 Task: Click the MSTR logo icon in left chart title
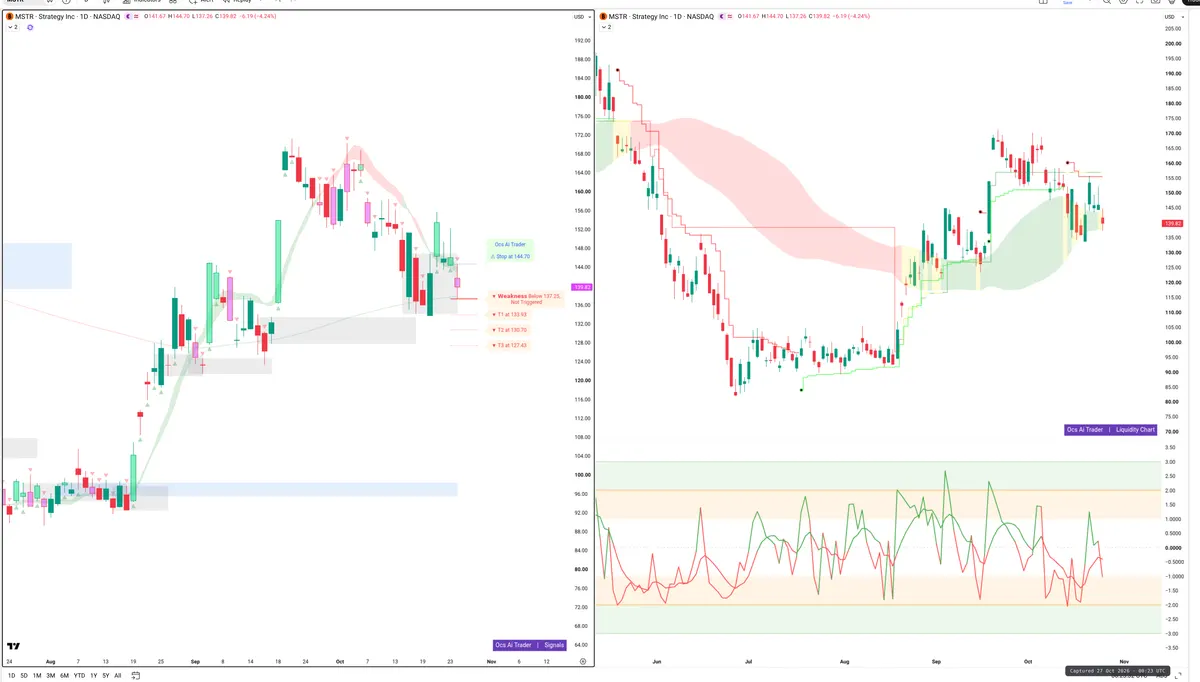click(9, 17)
